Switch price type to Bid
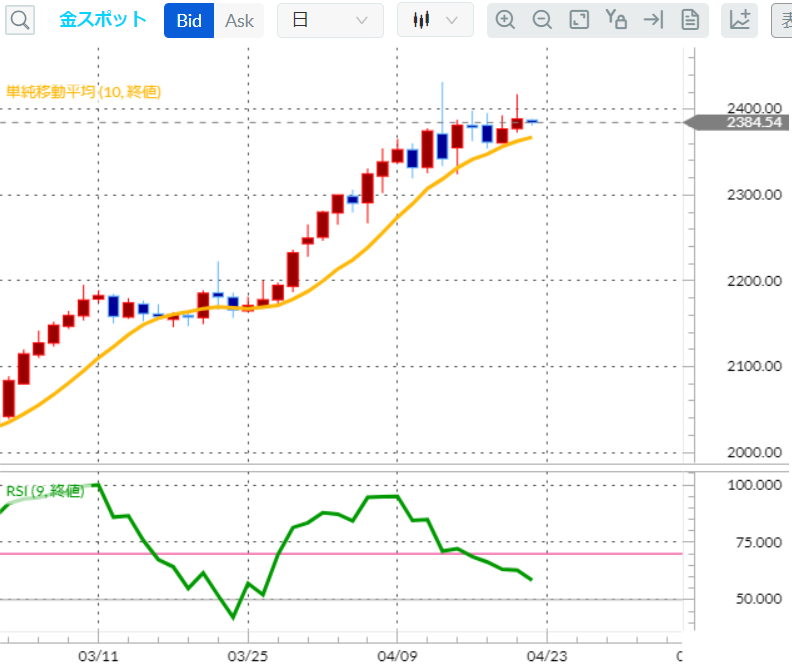The height and width of the screenshot is (665, 792). (189, 20)
